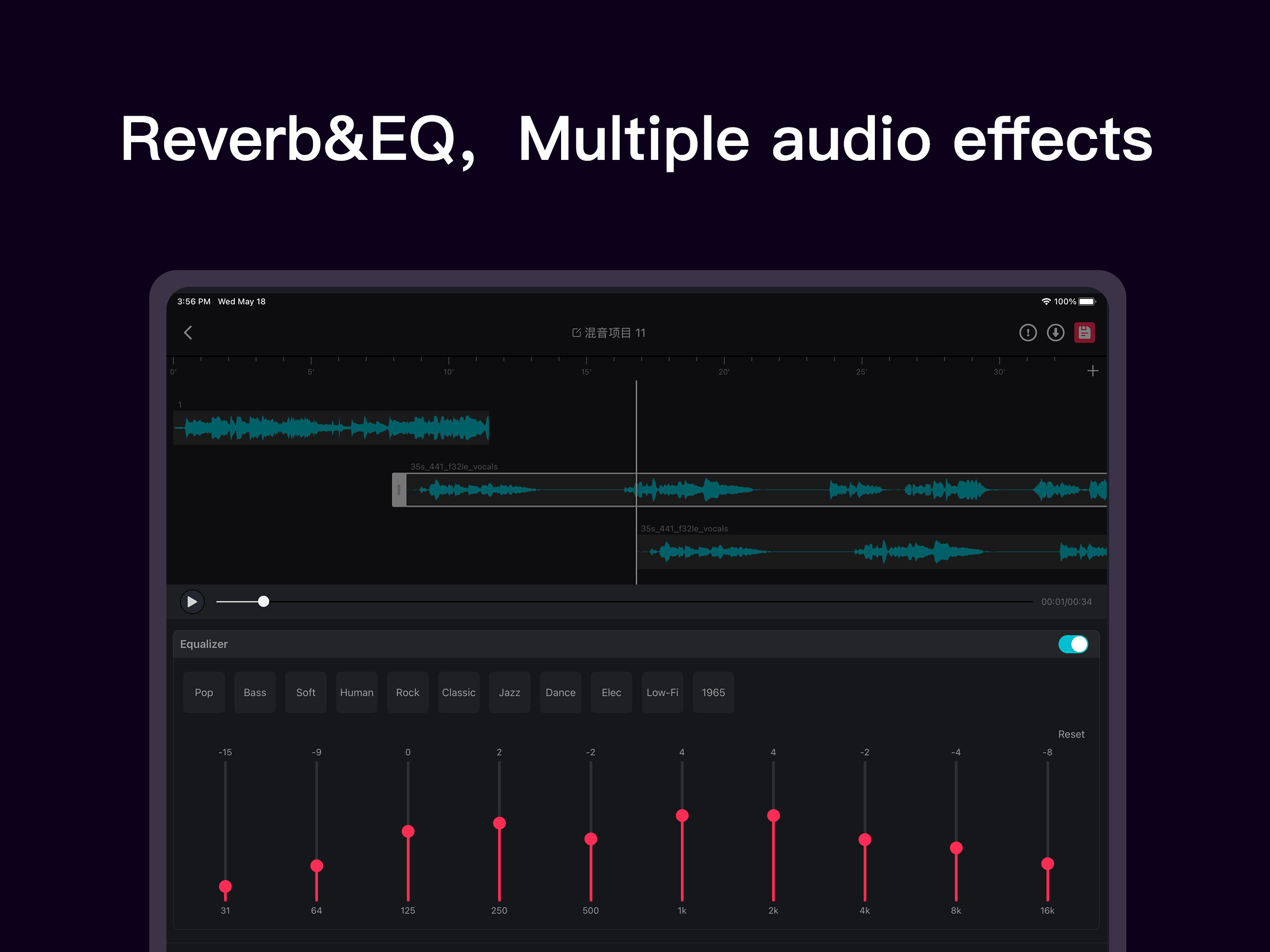This screenshot has height=952, width=1270.
Task: Select the 1965 preset
Action: click(x=713, y=693)
